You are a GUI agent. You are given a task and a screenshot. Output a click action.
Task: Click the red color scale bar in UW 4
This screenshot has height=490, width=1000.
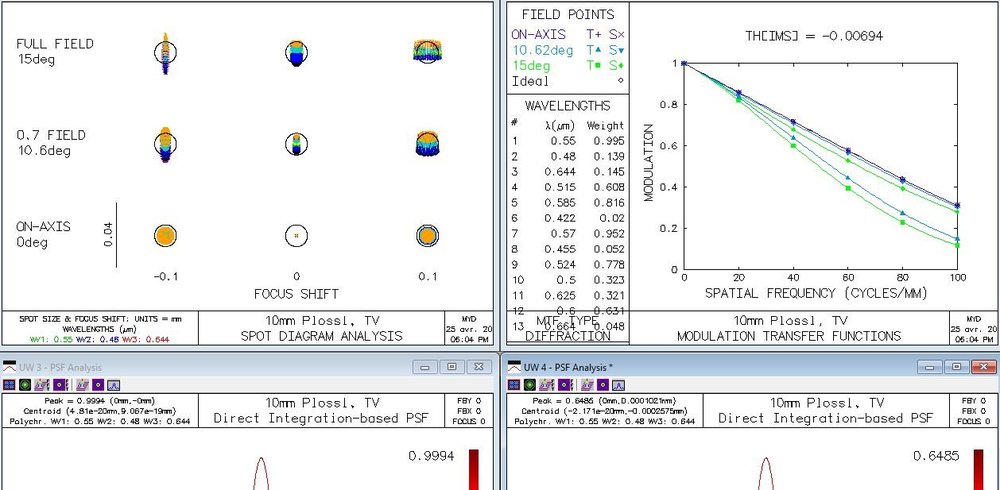pyautogui.click(x=978, y=470)
